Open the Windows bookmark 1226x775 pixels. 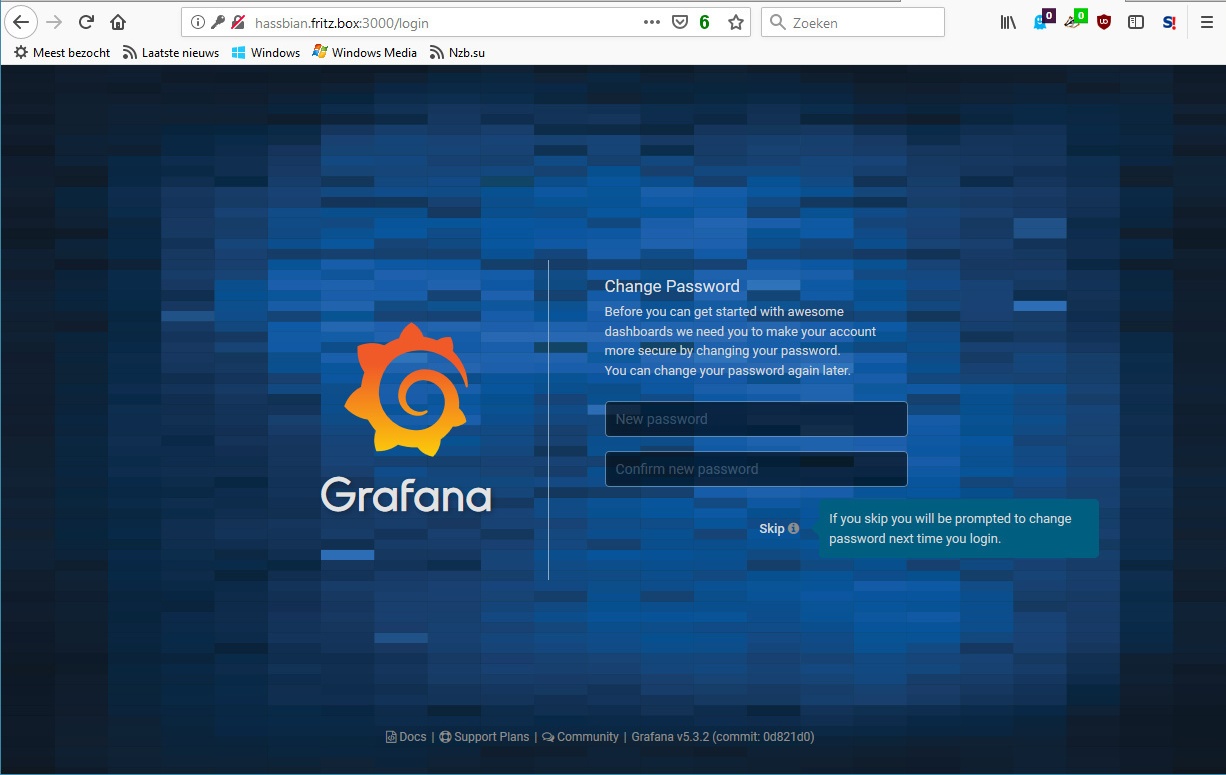[x=266, y=52]
